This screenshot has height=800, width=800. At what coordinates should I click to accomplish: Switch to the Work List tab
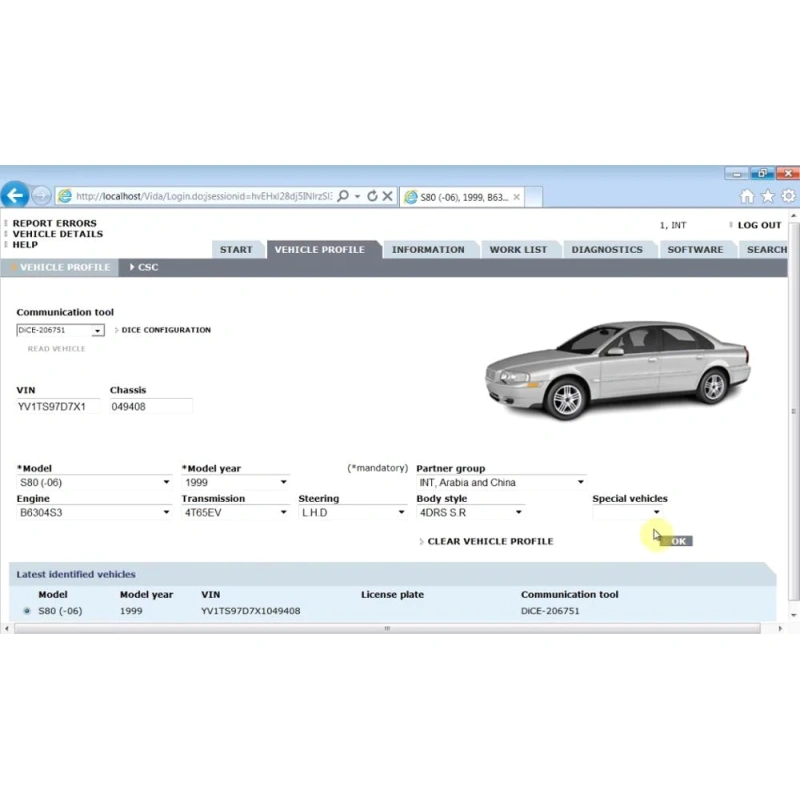(518, 250)
